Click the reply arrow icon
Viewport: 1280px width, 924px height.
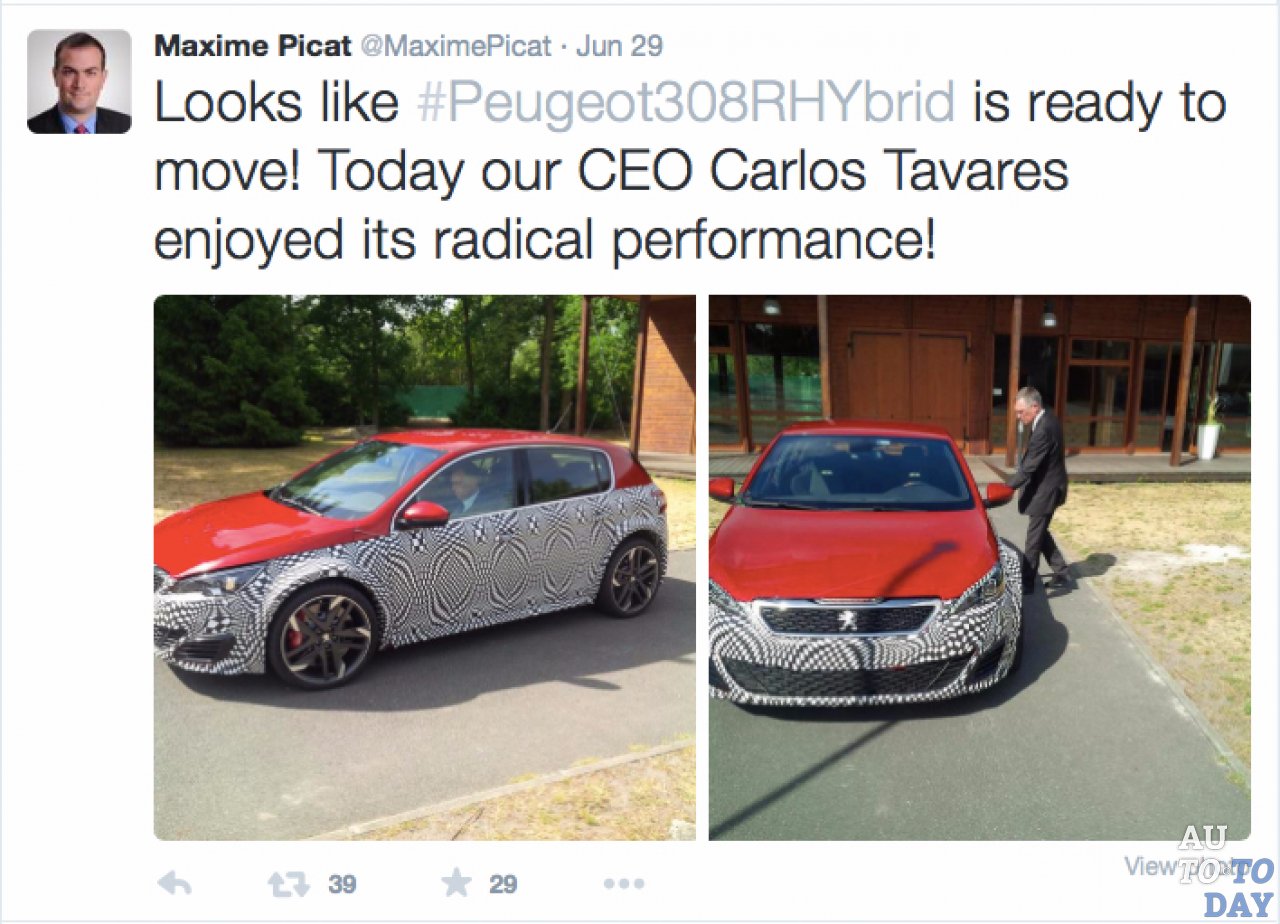[x=174, y=883]
